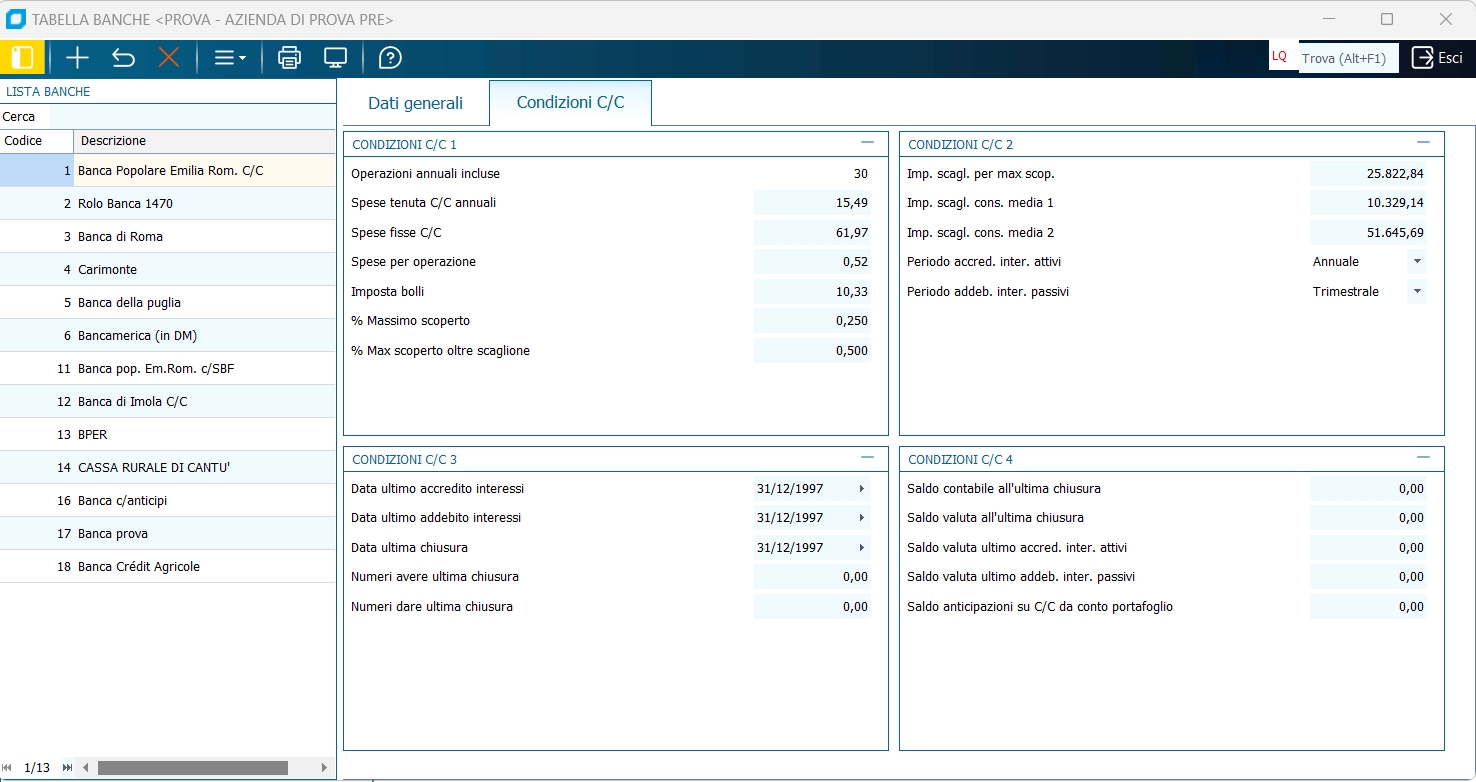Collapse the Condizioni C/C 1 panel

867,143
